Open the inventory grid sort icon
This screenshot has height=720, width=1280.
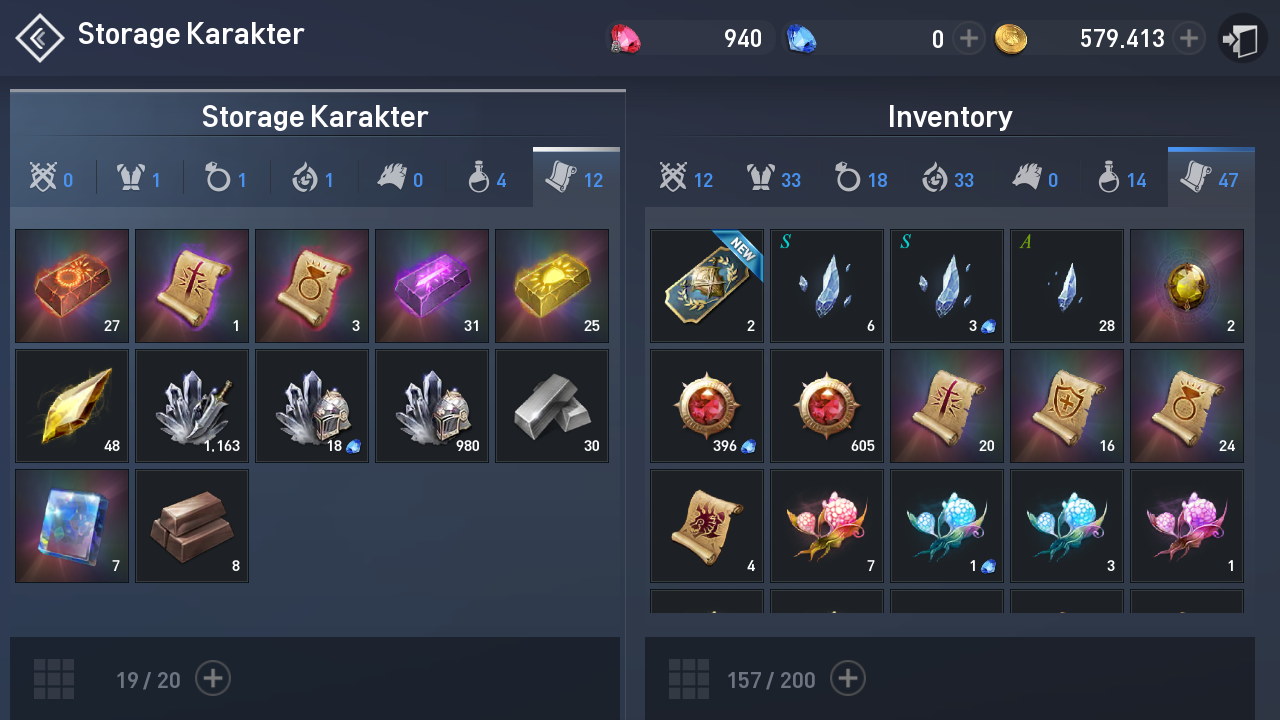689,679
